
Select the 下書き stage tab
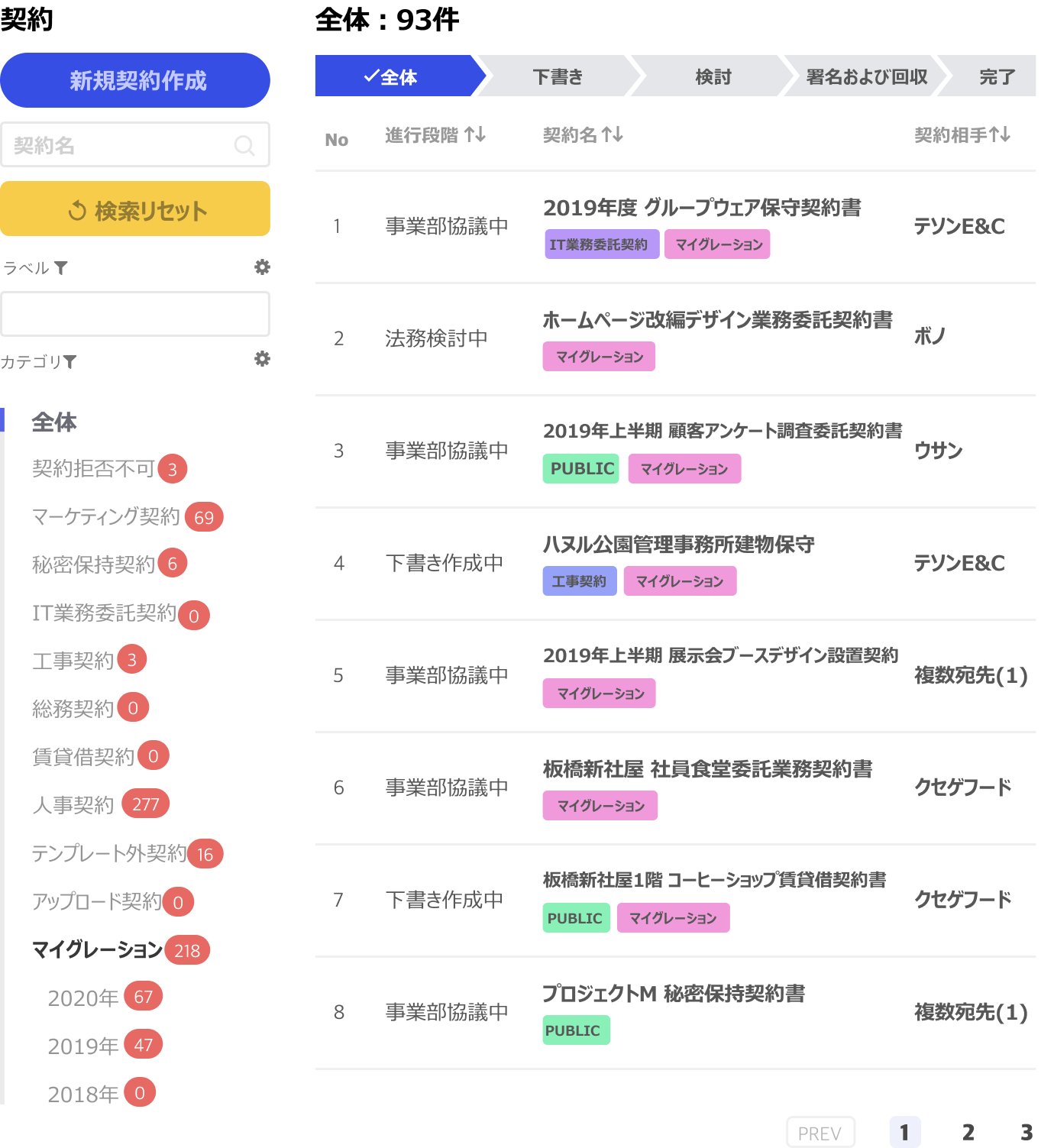558,76
